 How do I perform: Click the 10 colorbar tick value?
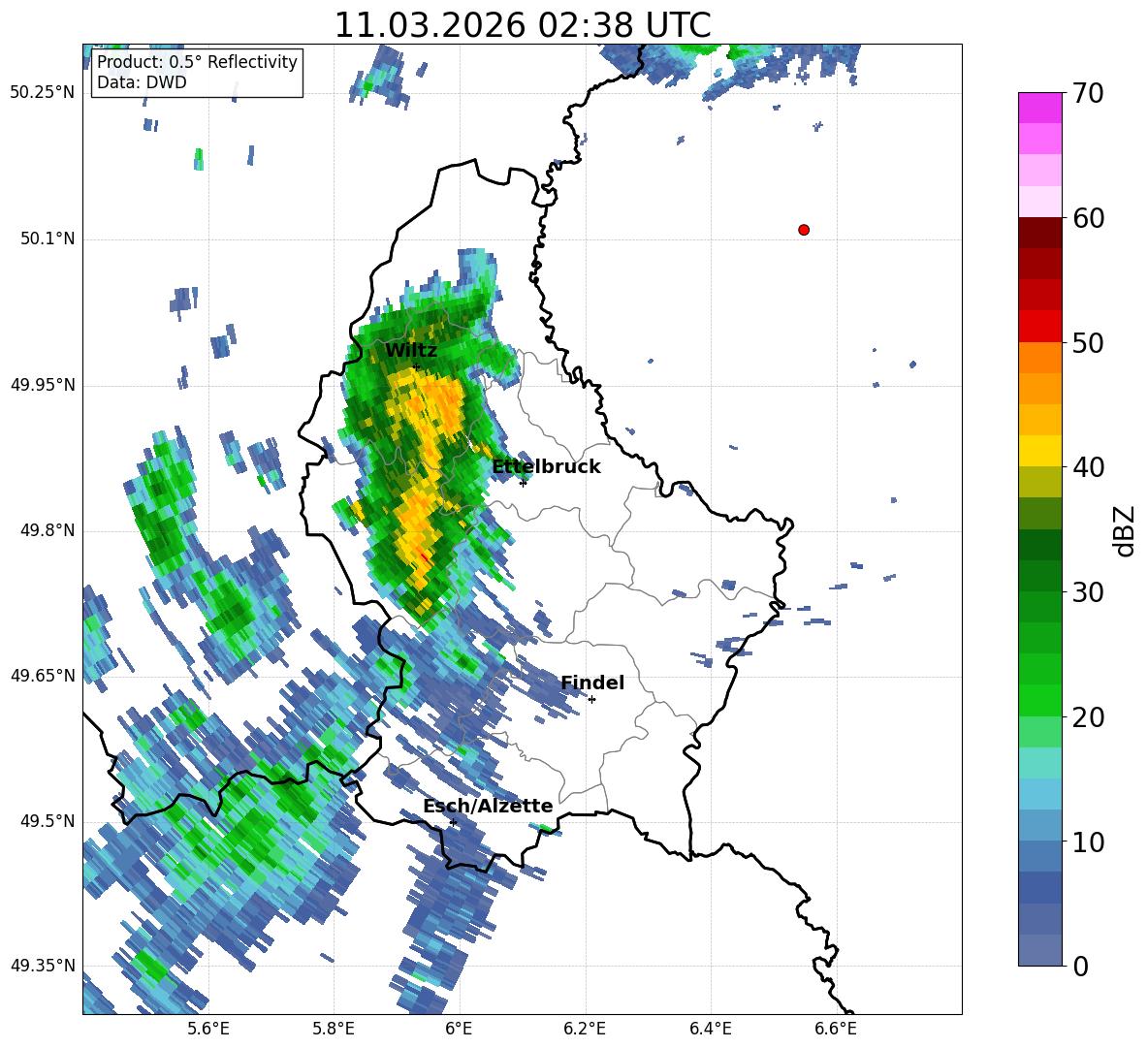point(1087,842)
